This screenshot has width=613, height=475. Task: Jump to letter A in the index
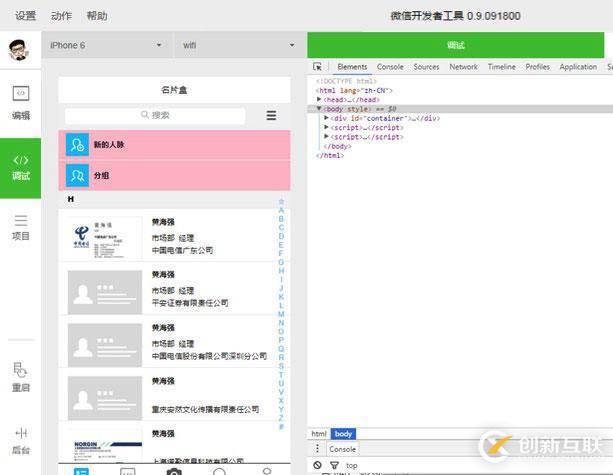pyautogui.click(x=281, y=210)
